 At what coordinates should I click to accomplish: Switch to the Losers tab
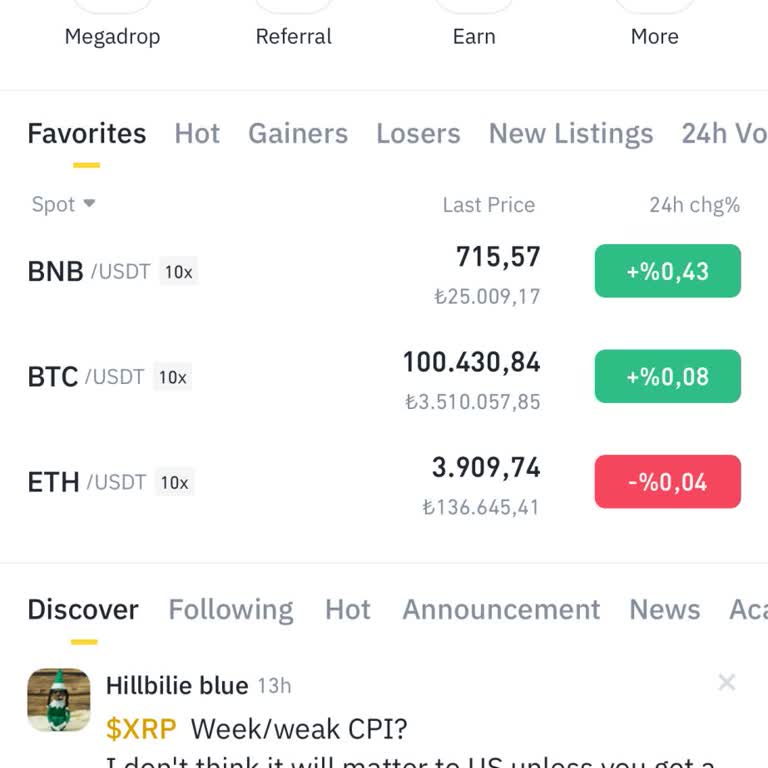tap(418, 134)
